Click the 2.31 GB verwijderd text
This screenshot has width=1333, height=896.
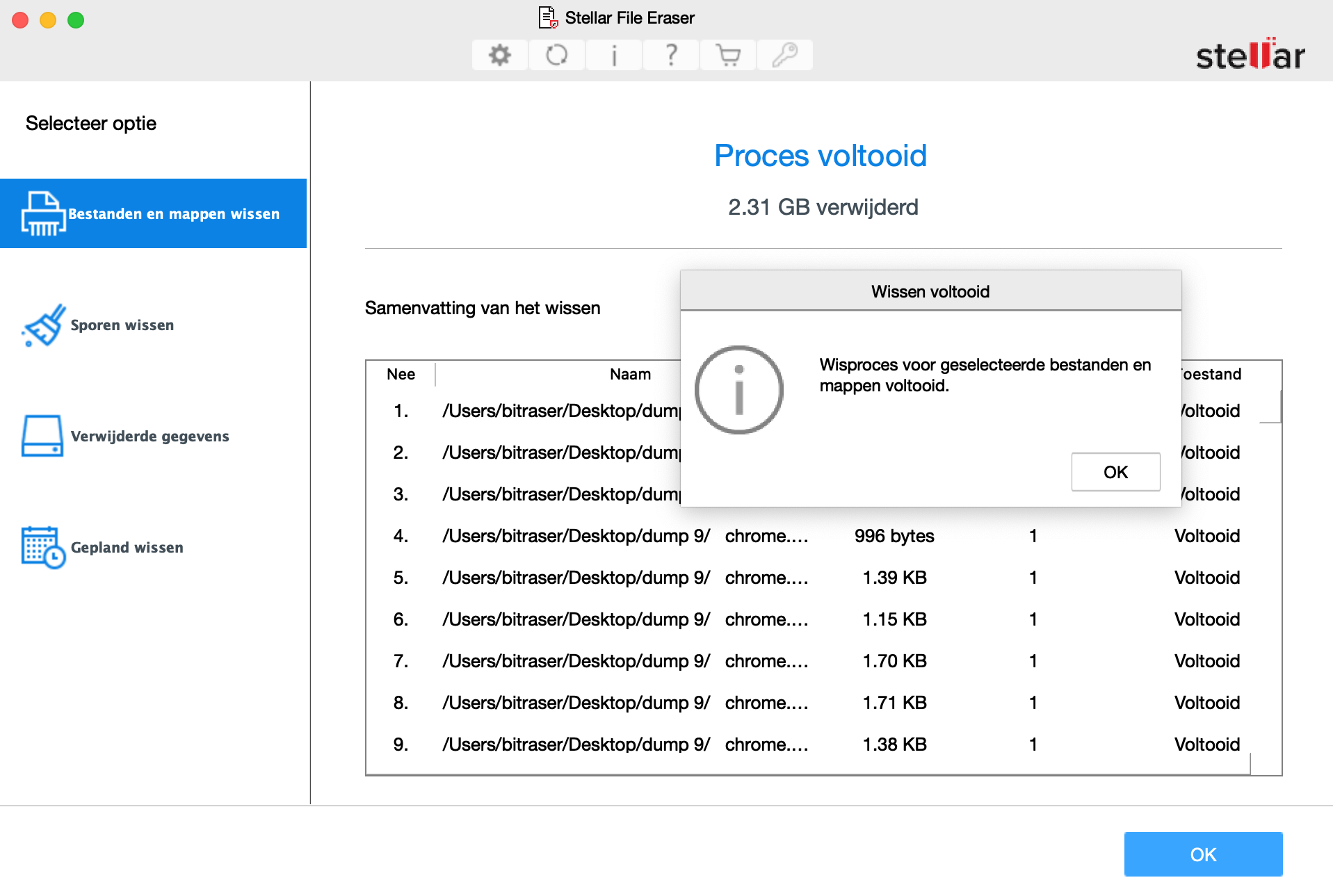coord(823,207)
